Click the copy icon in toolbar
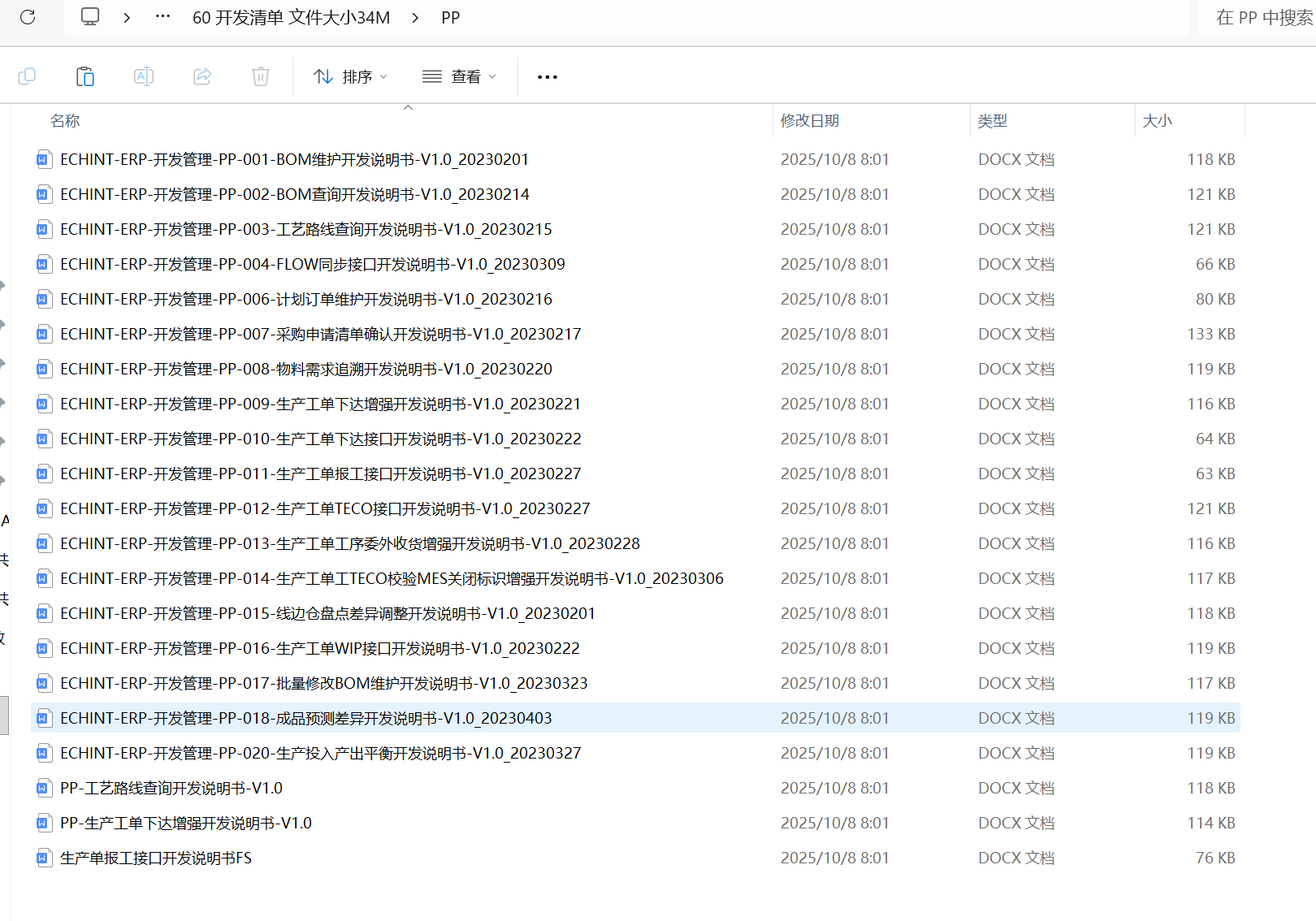The height and width of the screenshot is (921, 1316). [x=27, y=76]
